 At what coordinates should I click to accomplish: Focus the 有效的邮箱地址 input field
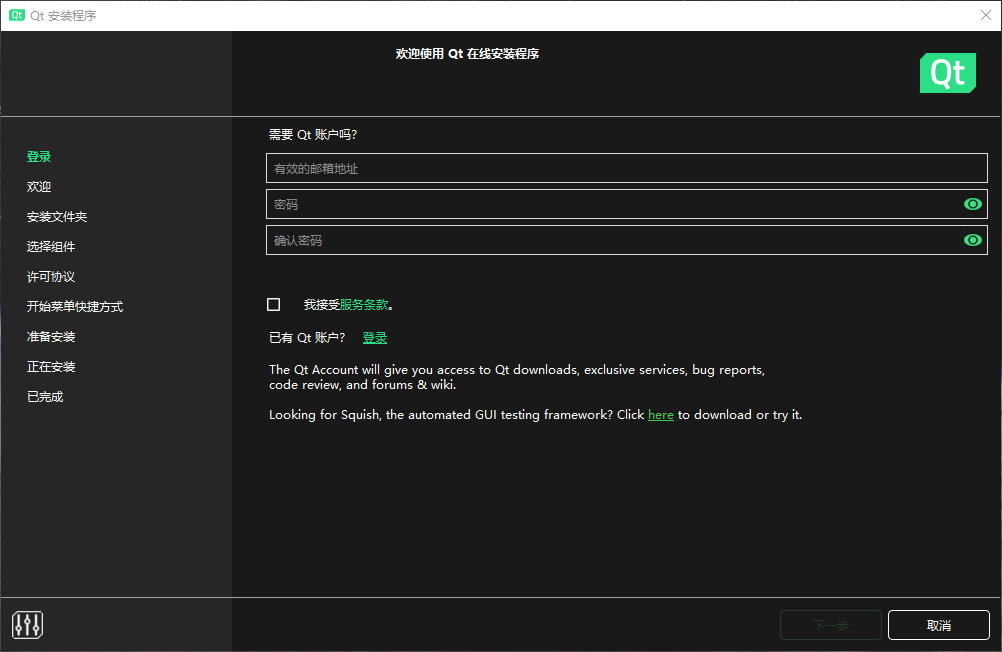(626, 168)
